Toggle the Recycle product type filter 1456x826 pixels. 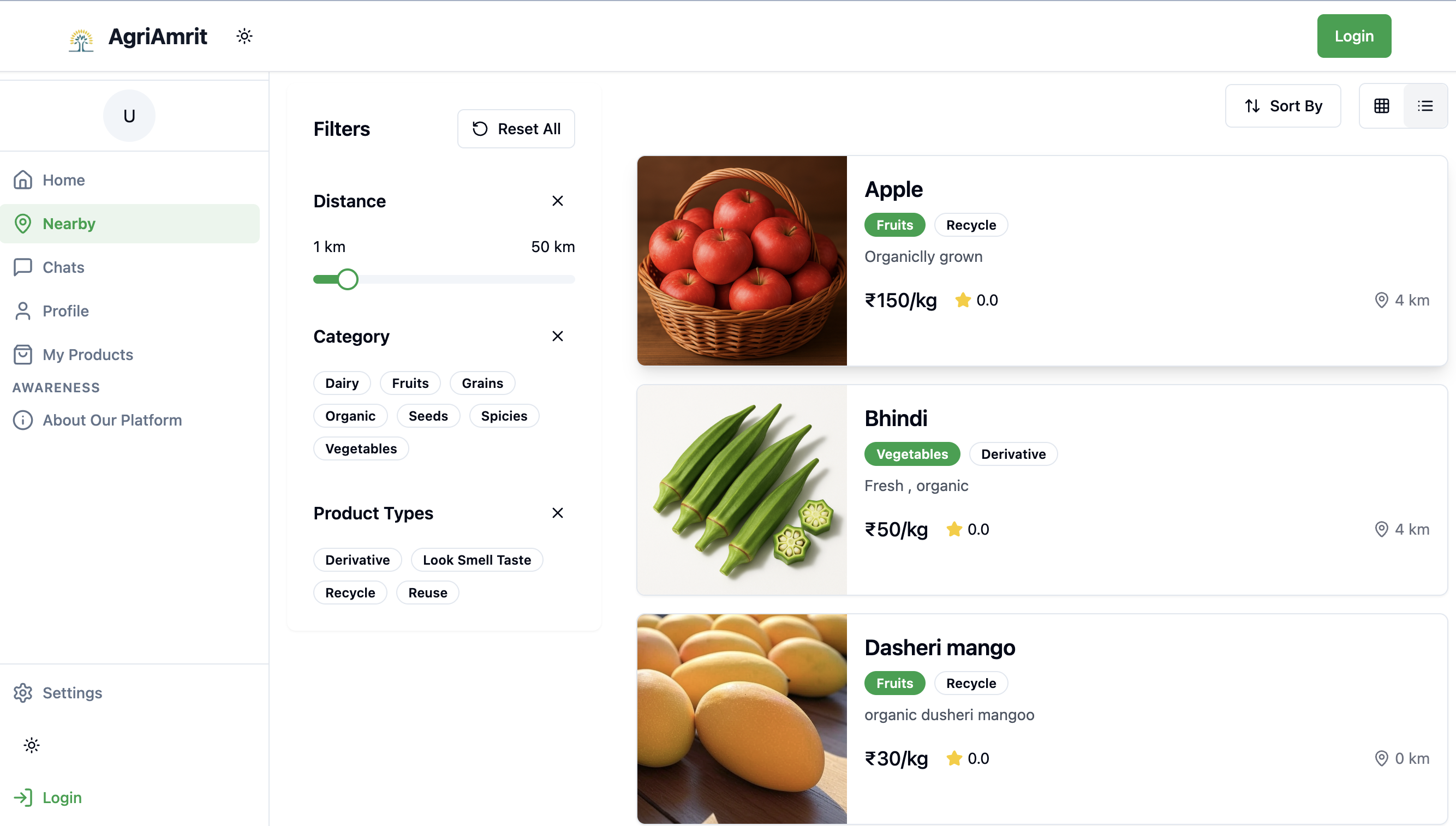pos(350,592)
